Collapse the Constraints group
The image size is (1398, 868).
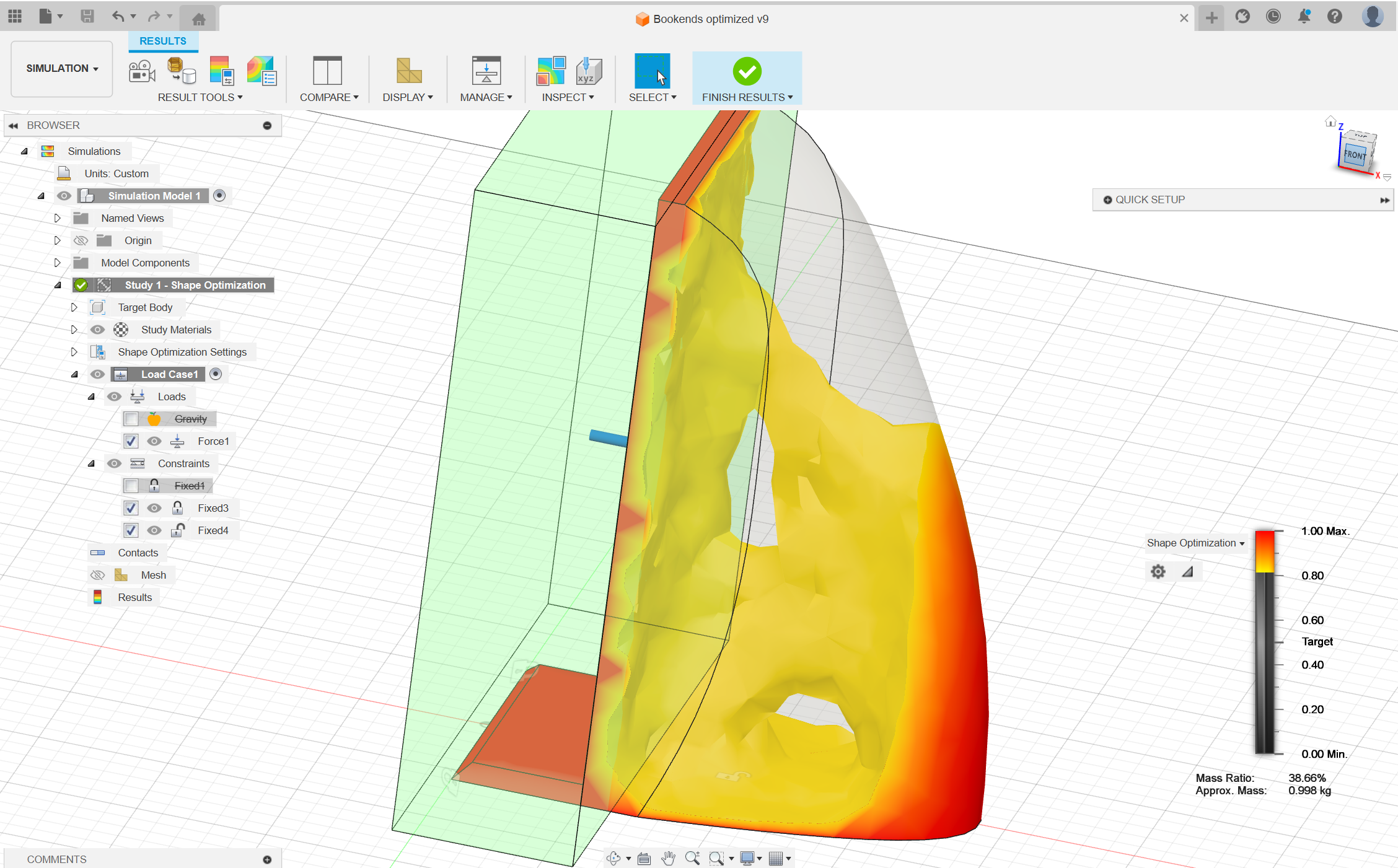click(91, 463)
